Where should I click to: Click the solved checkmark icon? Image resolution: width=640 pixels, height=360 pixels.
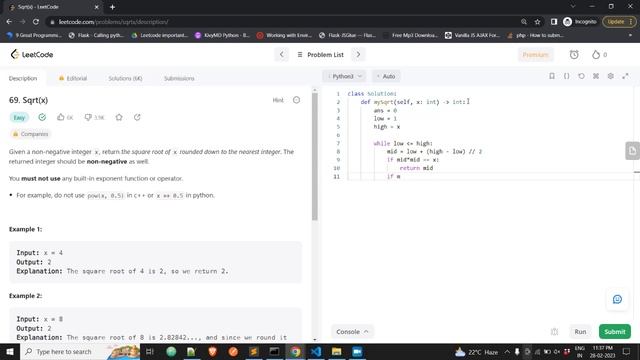pyautogui.click(x=42, y=117)
